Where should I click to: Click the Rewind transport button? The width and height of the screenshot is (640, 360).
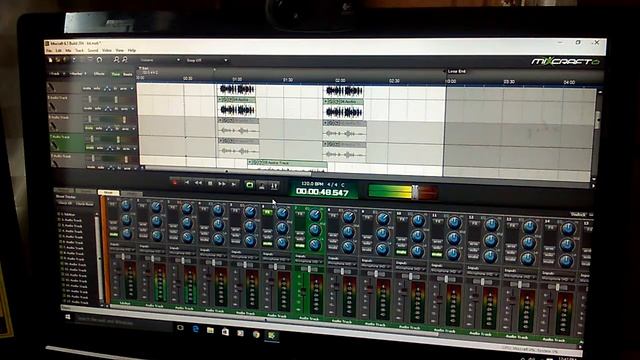tap(198, 183)
